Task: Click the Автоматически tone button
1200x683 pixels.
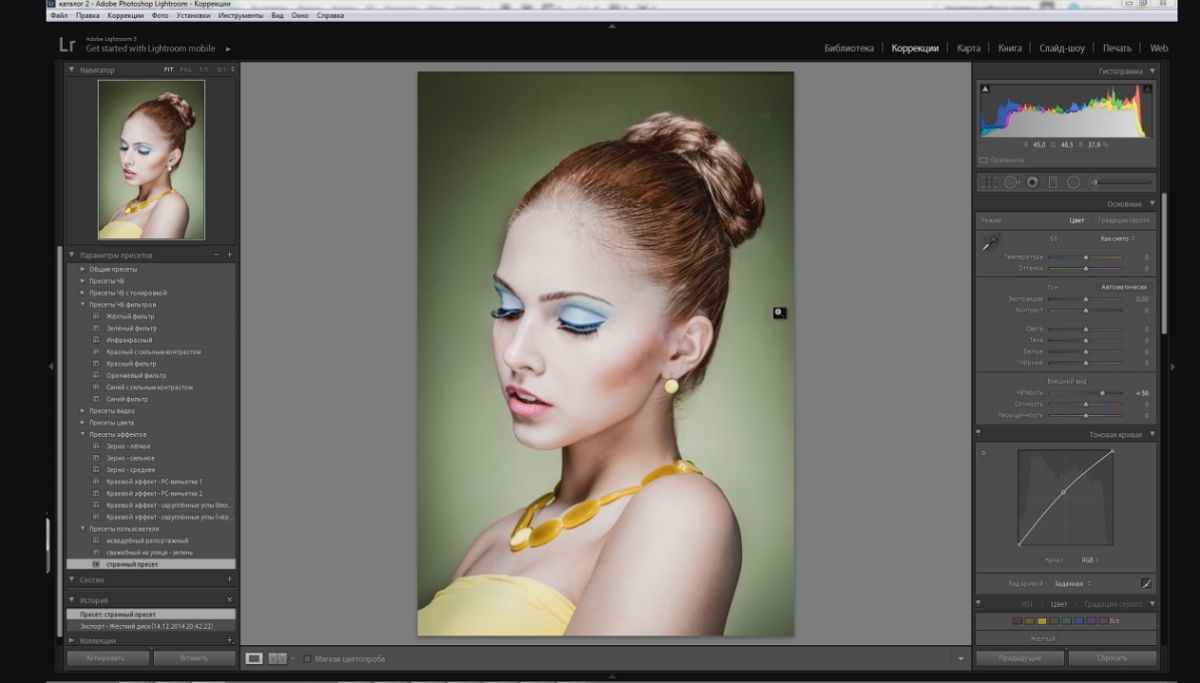Action: click(1123, 287)
